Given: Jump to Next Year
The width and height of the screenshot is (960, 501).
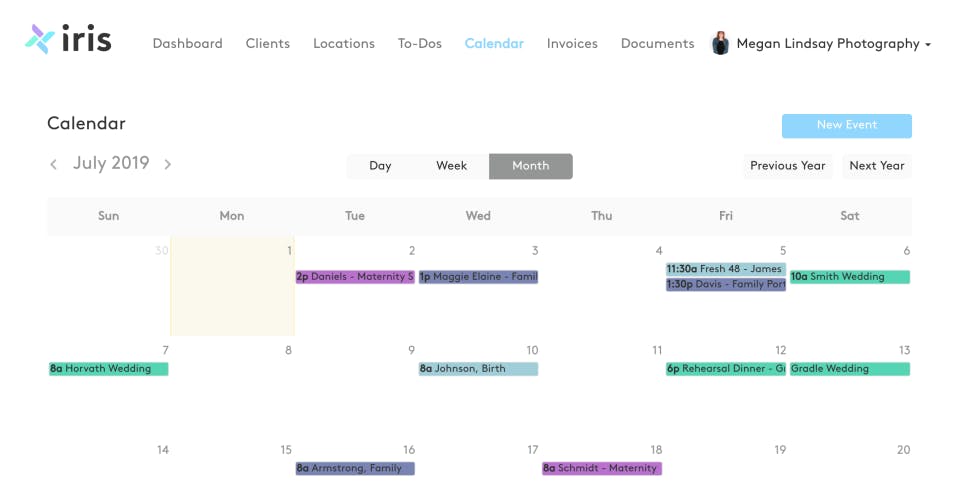Looking at the screenshot, I should point(877,166).
